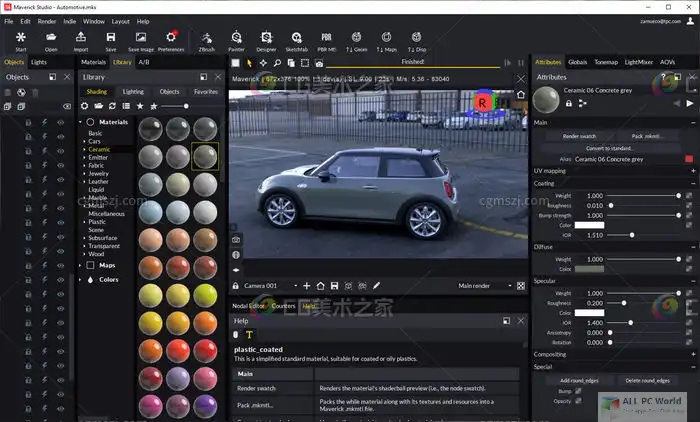This screenshot has width=700, height=422.
Task: Toggle the Bump checkbox in Special section
Action: pyautogui.click(x=578, y=392)
